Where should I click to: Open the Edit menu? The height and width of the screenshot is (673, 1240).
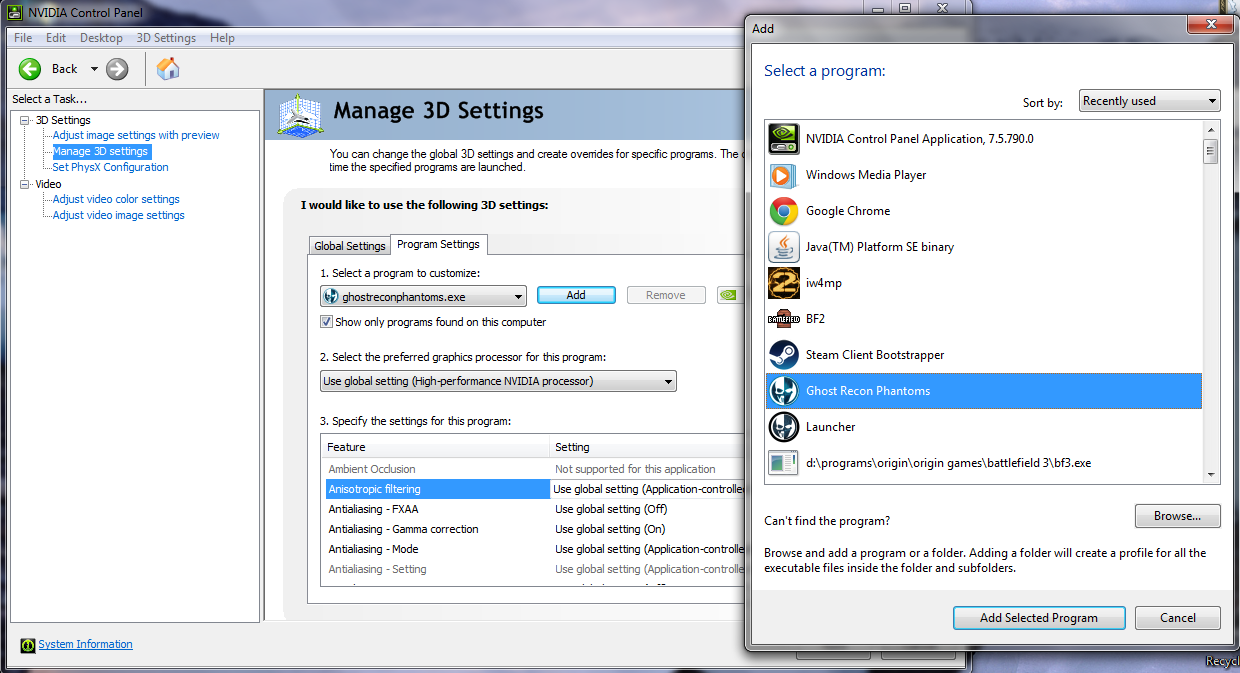point(56,38)
